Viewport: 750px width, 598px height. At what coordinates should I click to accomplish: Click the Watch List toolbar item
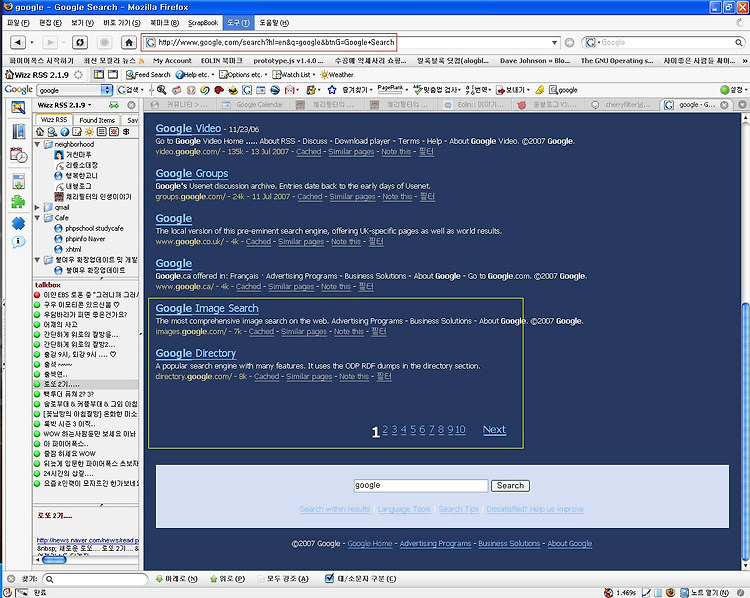tap(294, 75)
